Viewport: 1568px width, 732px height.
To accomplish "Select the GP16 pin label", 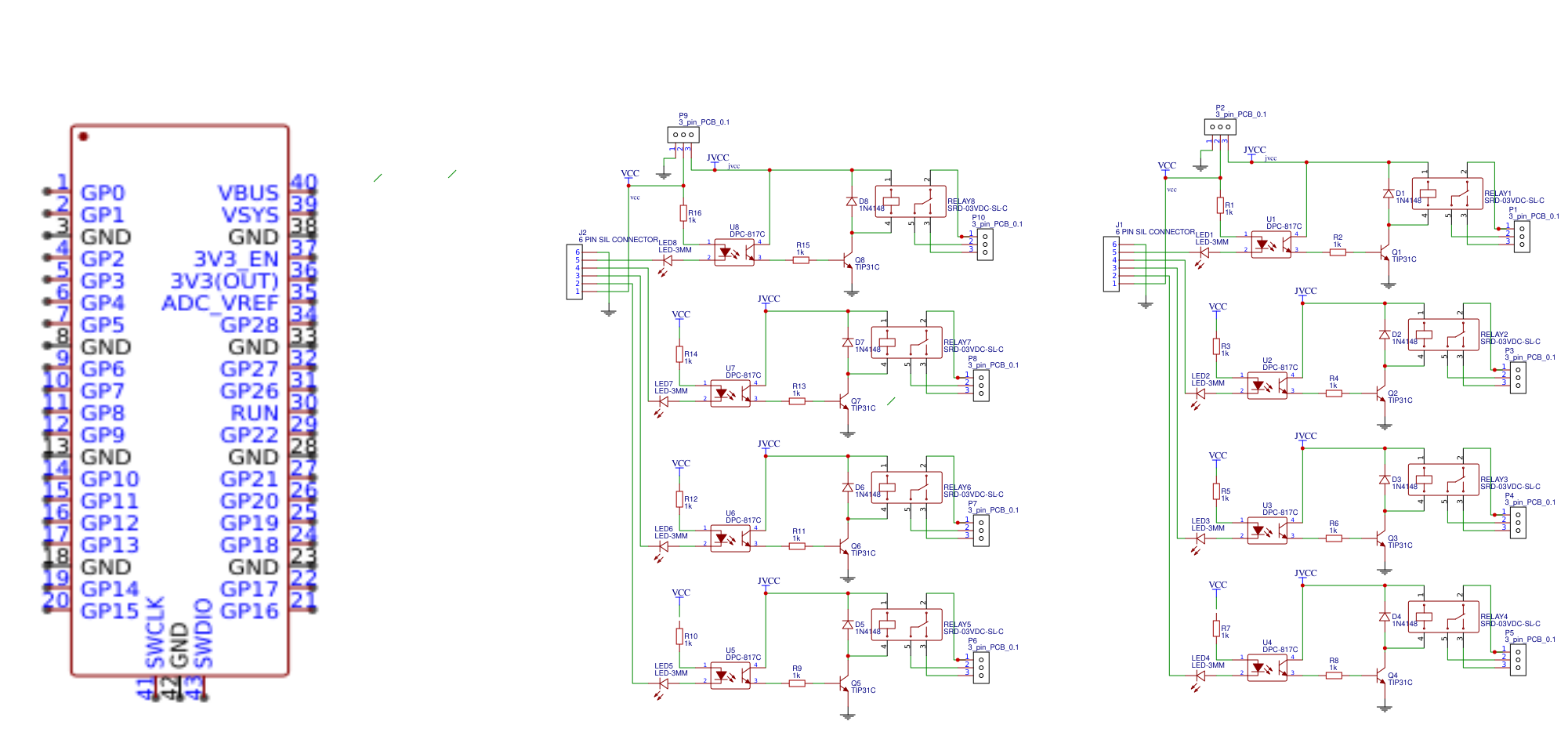I will click(x=249, y=611).
